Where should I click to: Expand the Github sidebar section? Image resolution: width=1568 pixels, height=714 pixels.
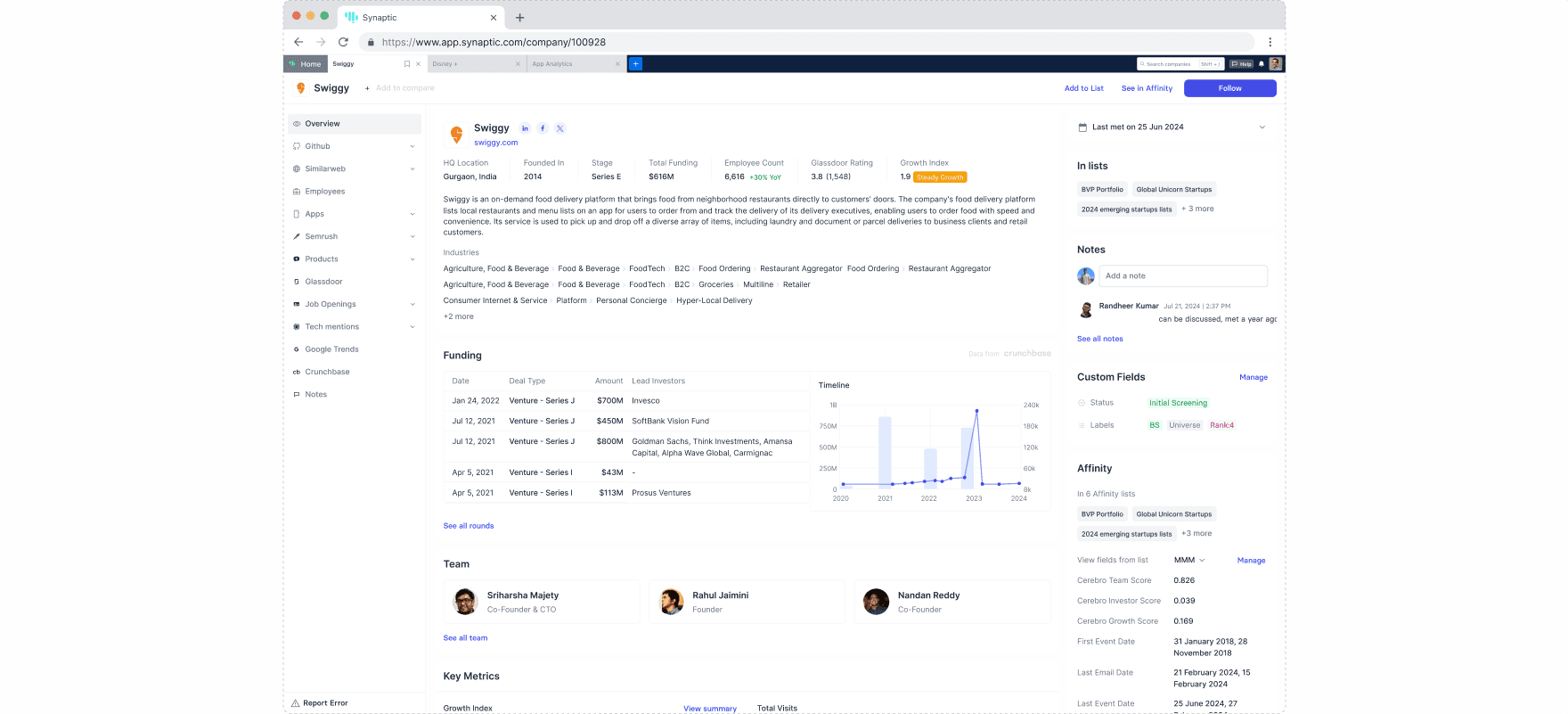412,146
